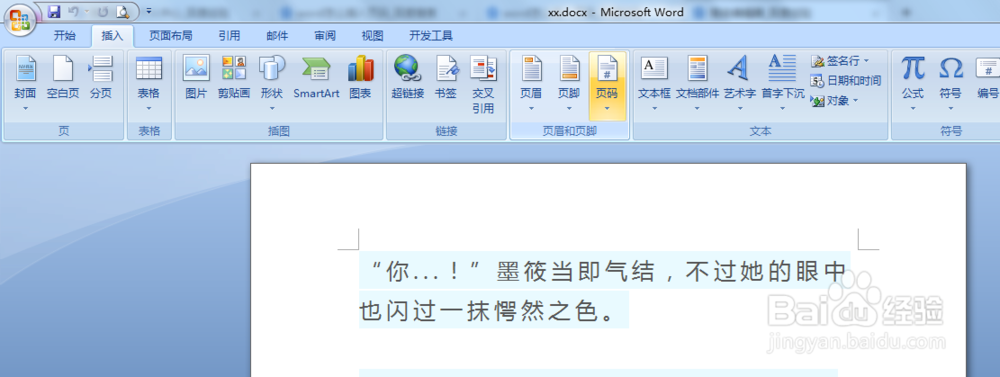Screen dimensions: 1000x377
Task: Expand dropdown arrow under 符号
Action: [x=950, y=108]
